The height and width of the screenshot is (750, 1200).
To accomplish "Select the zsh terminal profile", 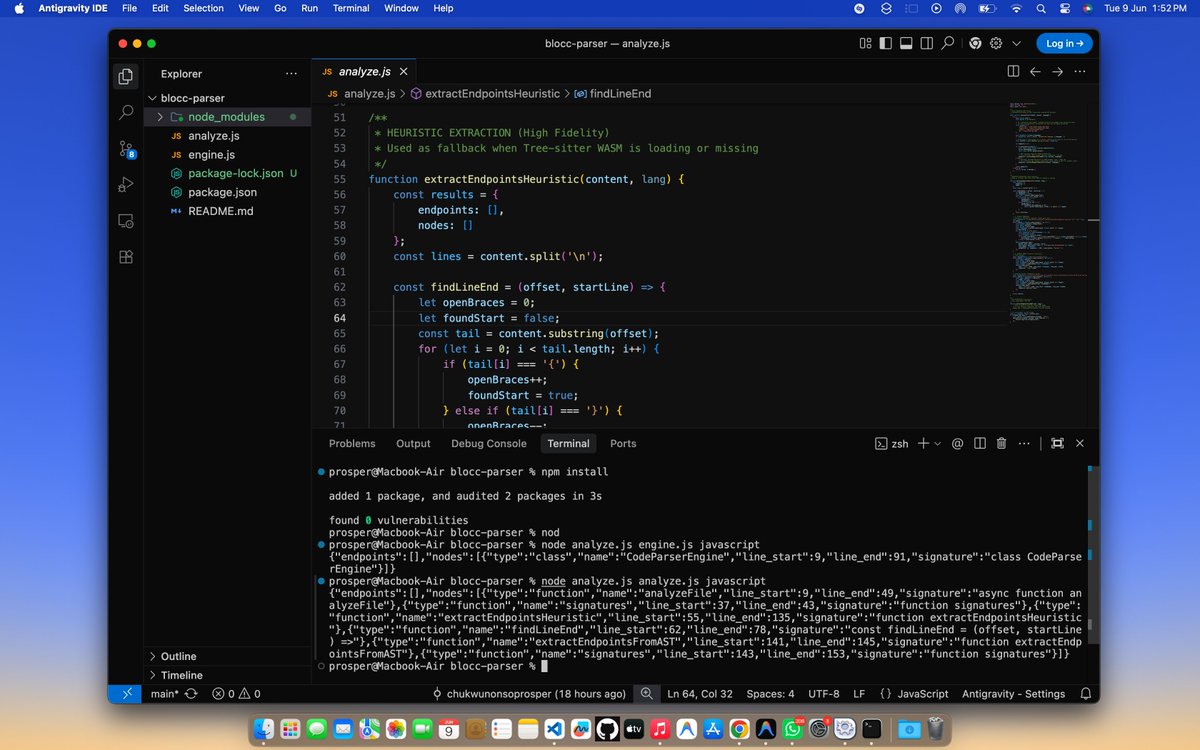I will click(892, 444).
